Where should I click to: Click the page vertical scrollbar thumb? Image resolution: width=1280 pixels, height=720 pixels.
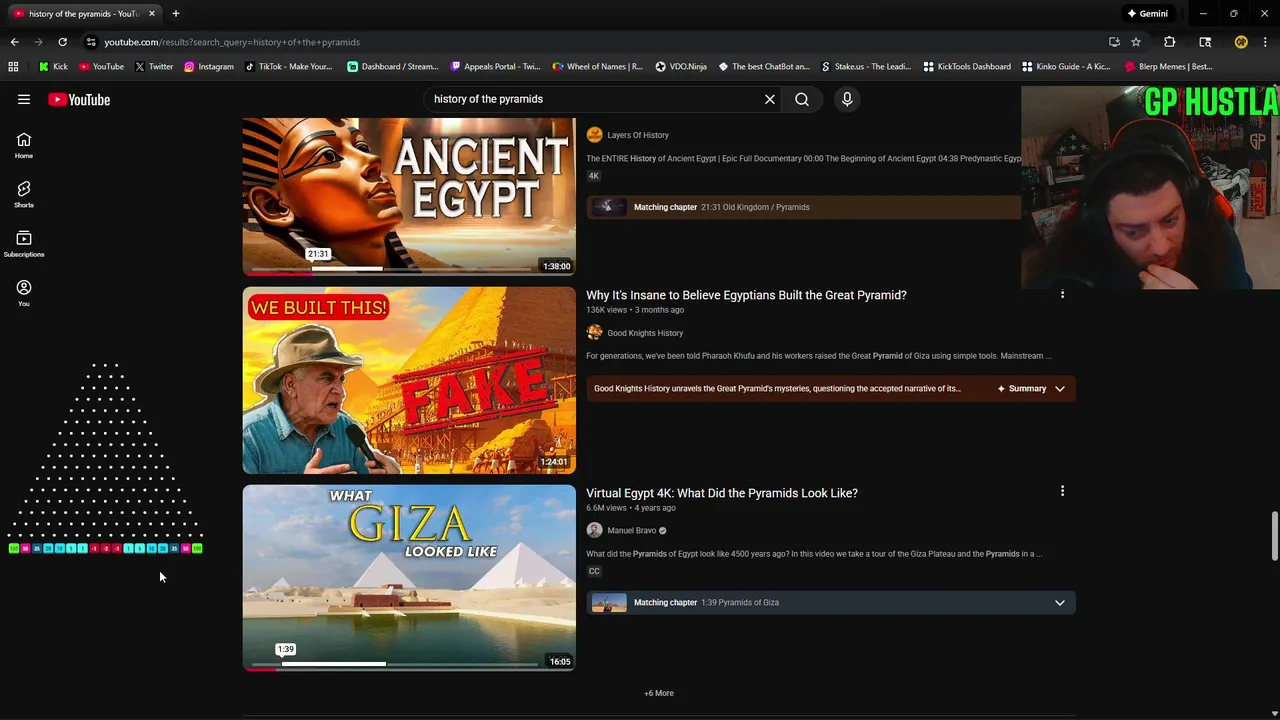click(1274, 536)
